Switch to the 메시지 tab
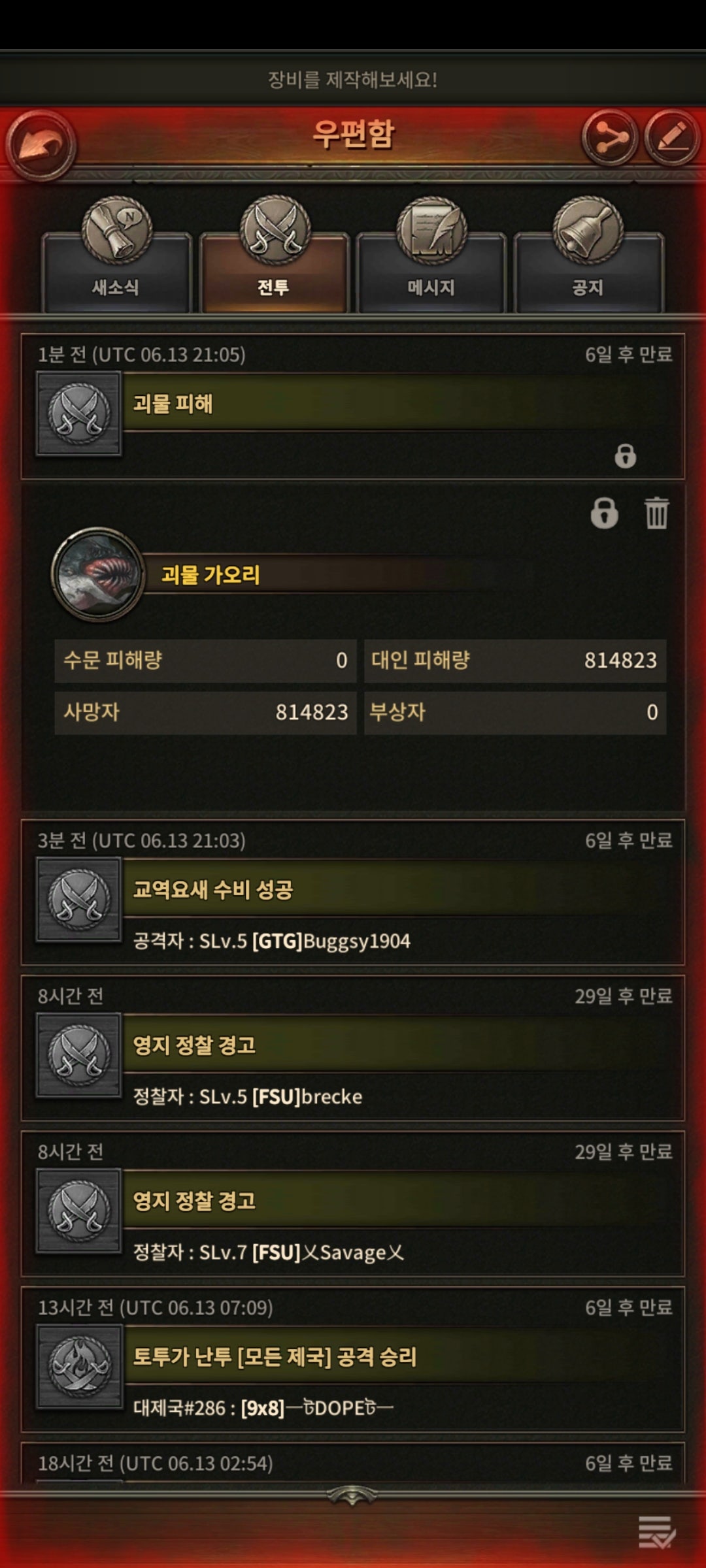This screenshot has height=1568, width=706. [x=431, y=257]
